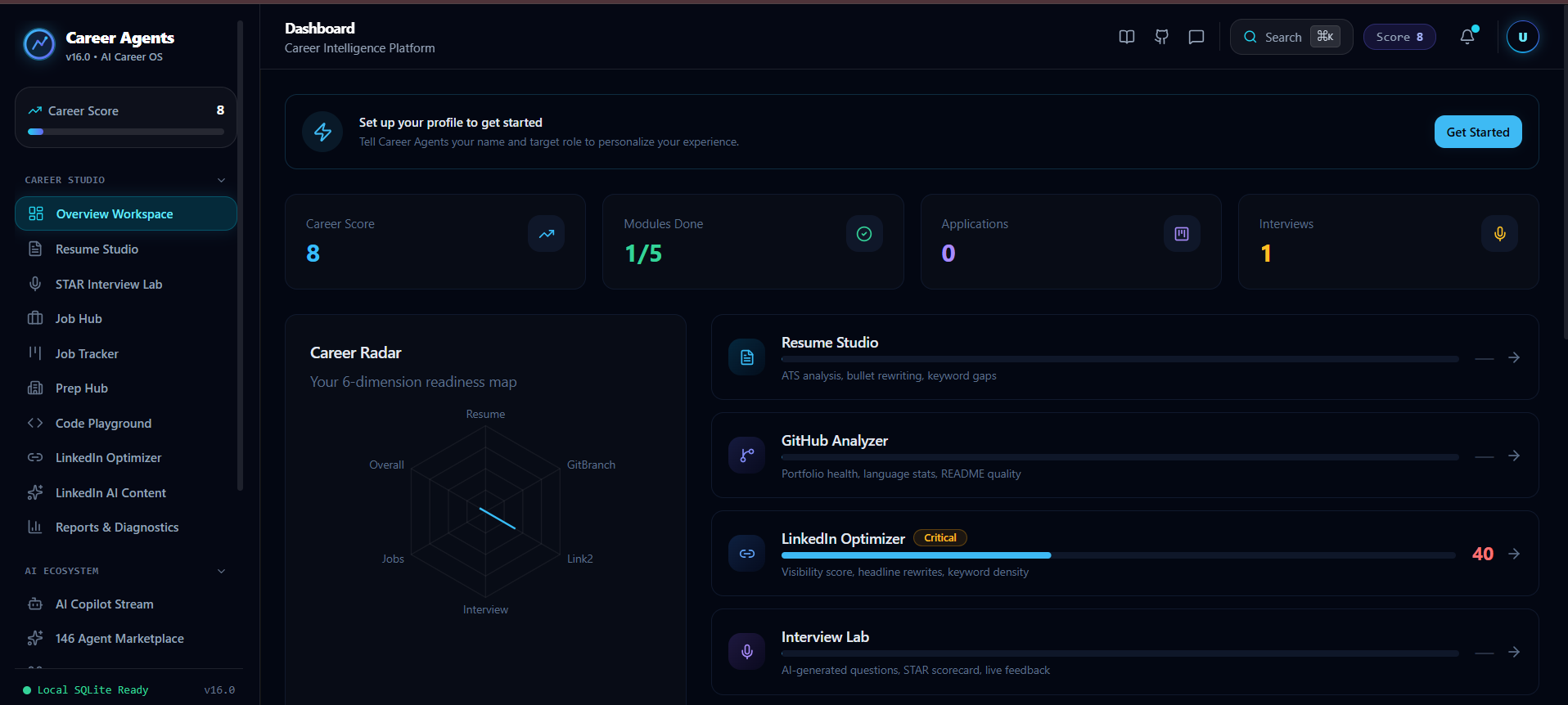Open LinkedIn AI Content from sidebar
This screenshot has width=1568, height=705.
126,492
